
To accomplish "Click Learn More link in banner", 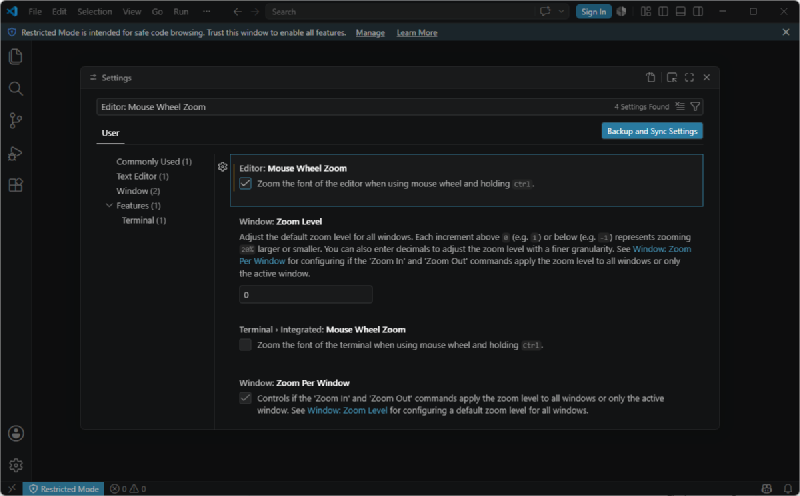I will [x=417, y=33].
